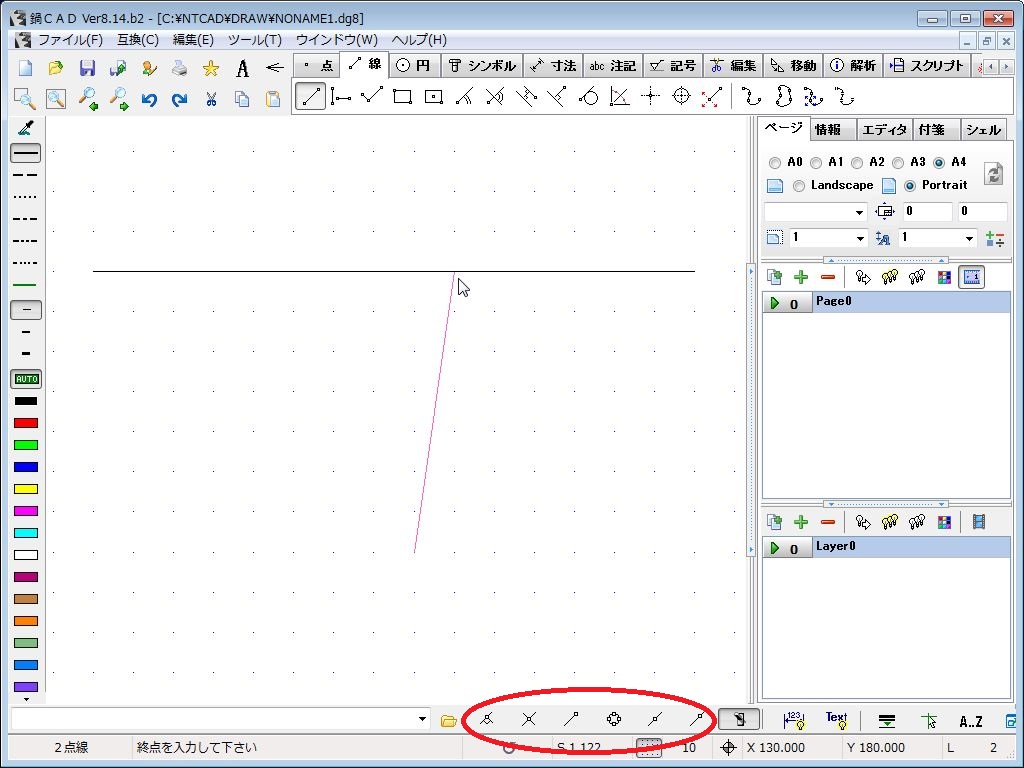Choose Landscape orientation
Screen dimensions: 1024x768
(x=798, y=186)
